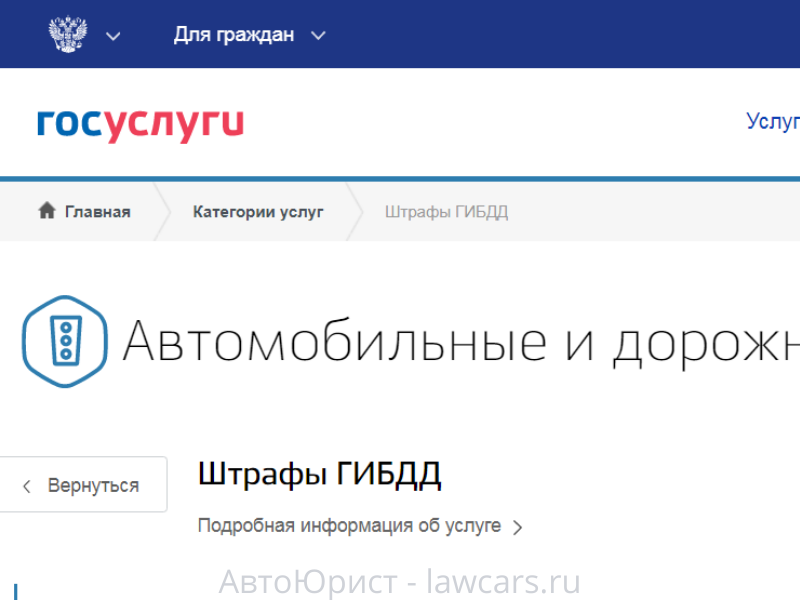Click the arrow after 'Подробная информация об услуге'

[517, 527]
